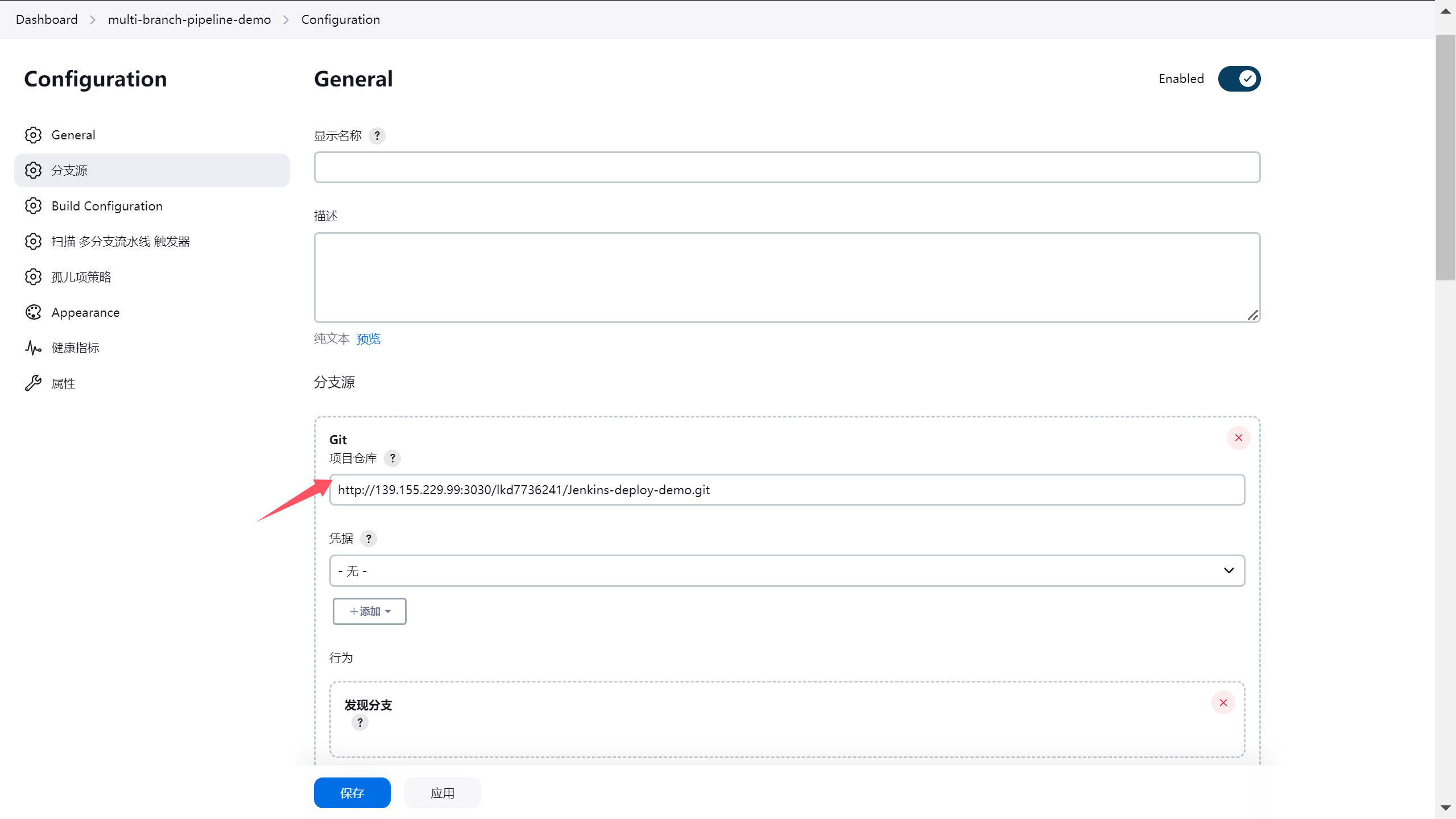The width and height of the screenshot is (1456, 819).
Task: Open help icon next to 凭据
Action: coord(368,539)
